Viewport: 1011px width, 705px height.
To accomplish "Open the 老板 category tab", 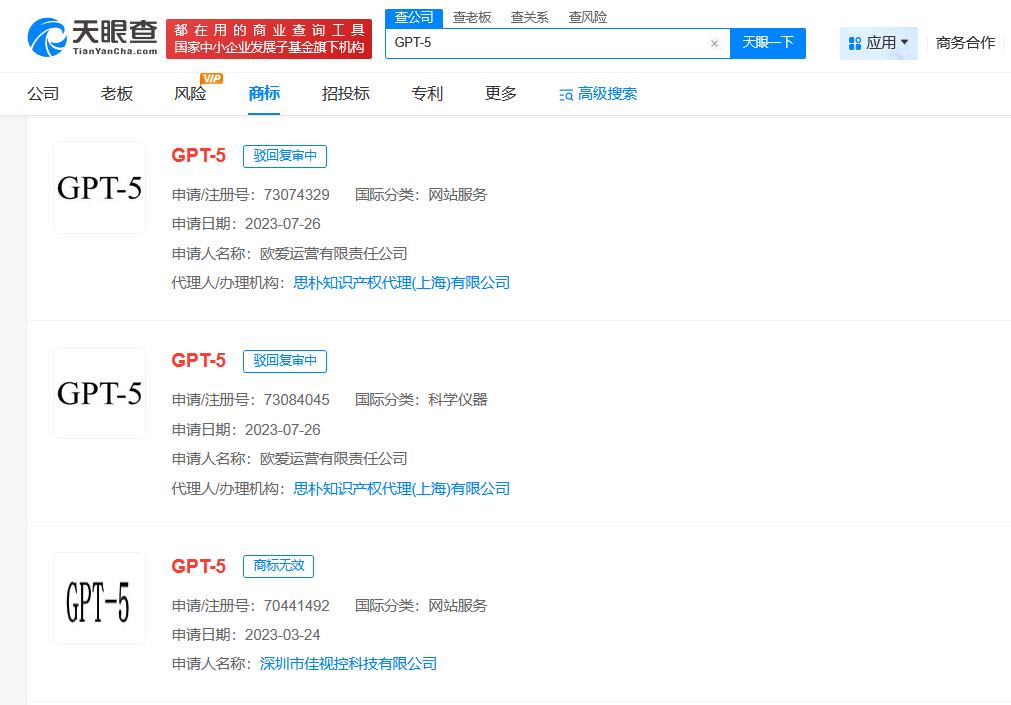I will [x=117, y=94].
